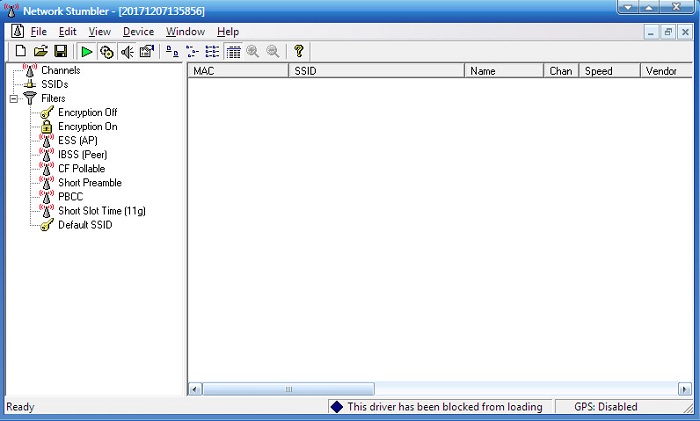Open a file with the folder icon
Image resolution: width=700 pixels, height=421 pixels.
[41, 51]
